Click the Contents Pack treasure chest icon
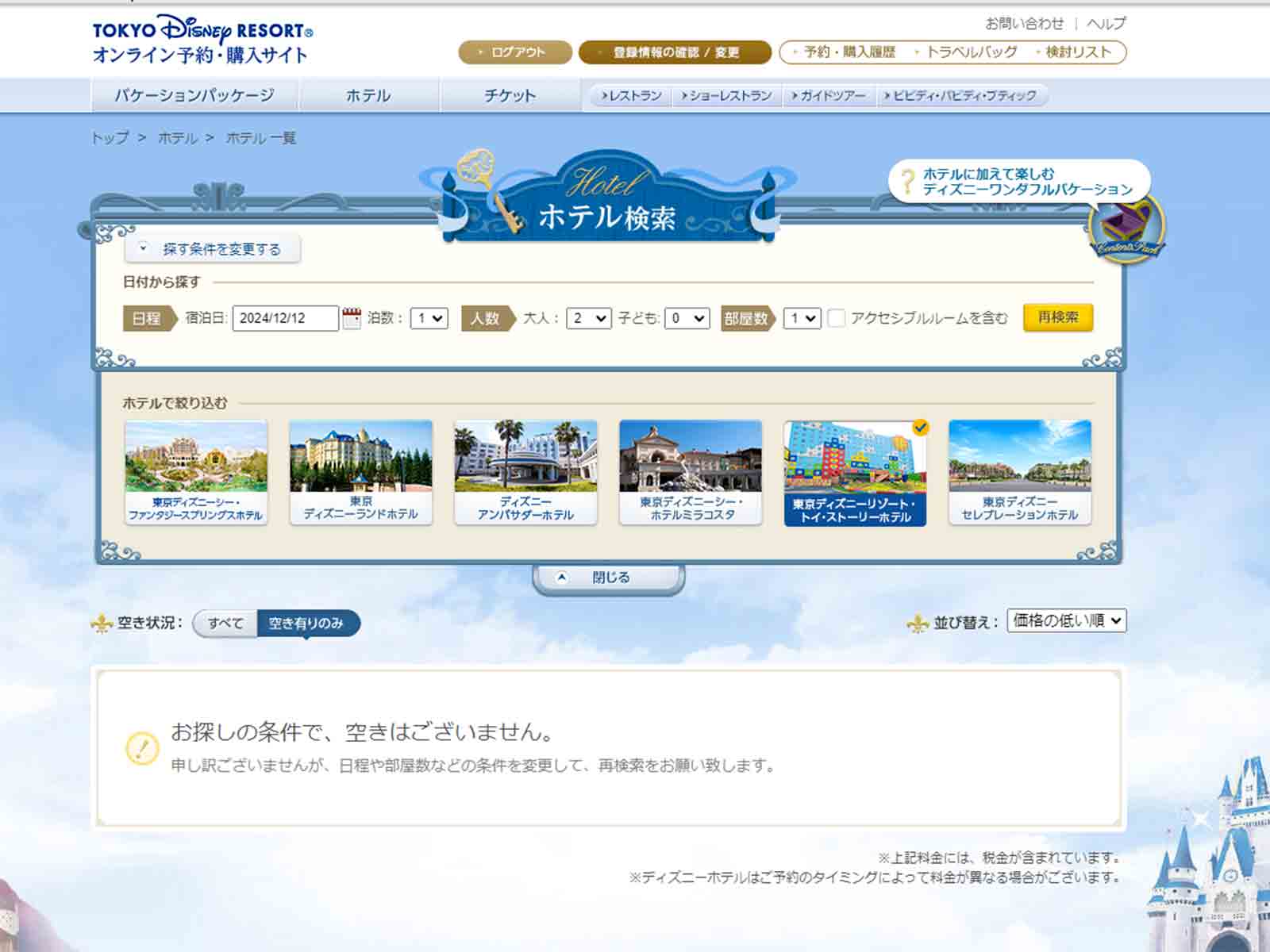Screen dimensions: 1270x952 click(x=1126, y=227)
